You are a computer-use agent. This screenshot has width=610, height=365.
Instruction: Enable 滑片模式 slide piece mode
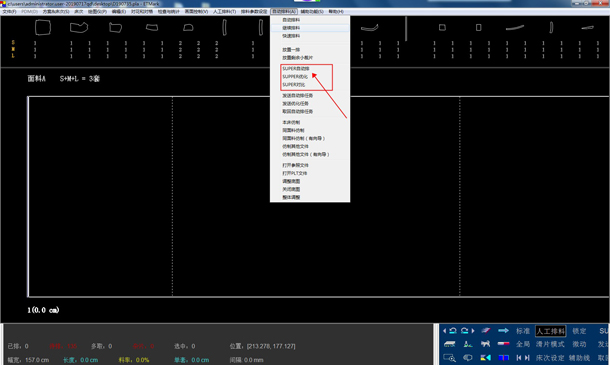coord(550,344)
